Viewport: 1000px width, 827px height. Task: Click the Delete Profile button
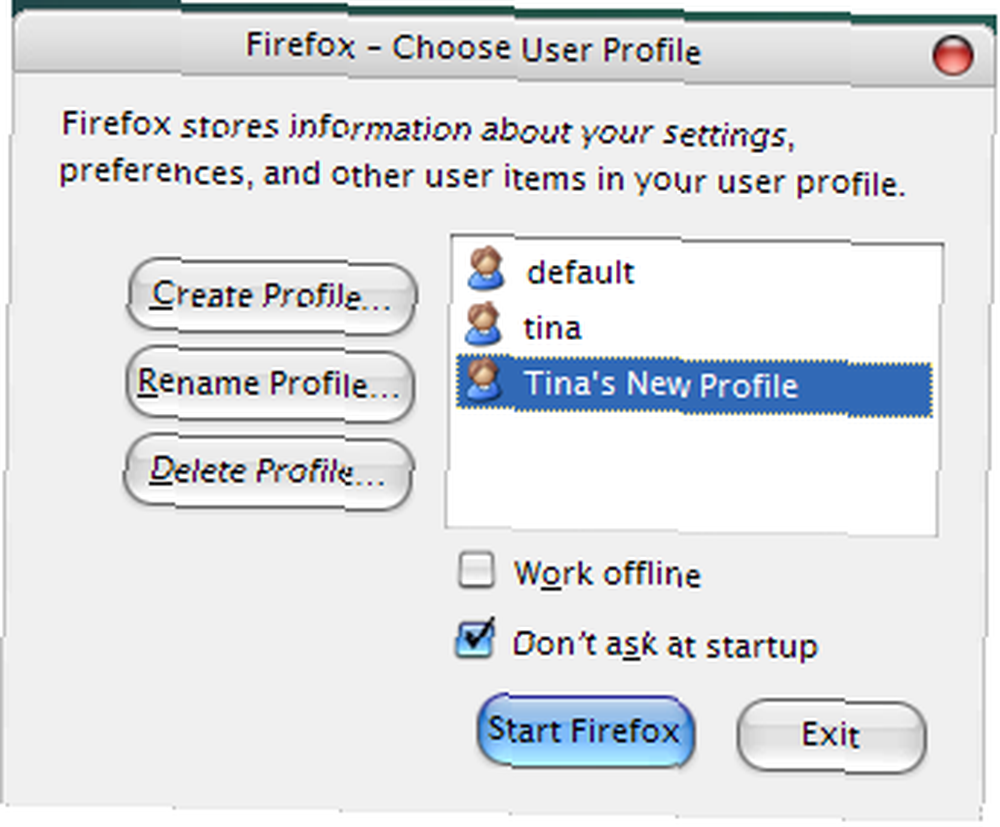268,472
